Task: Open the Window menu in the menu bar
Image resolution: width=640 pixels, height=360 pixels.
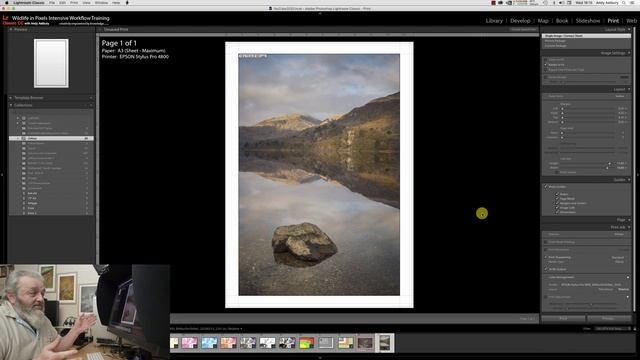Action: pyautogui.click(x=101, y=3)
